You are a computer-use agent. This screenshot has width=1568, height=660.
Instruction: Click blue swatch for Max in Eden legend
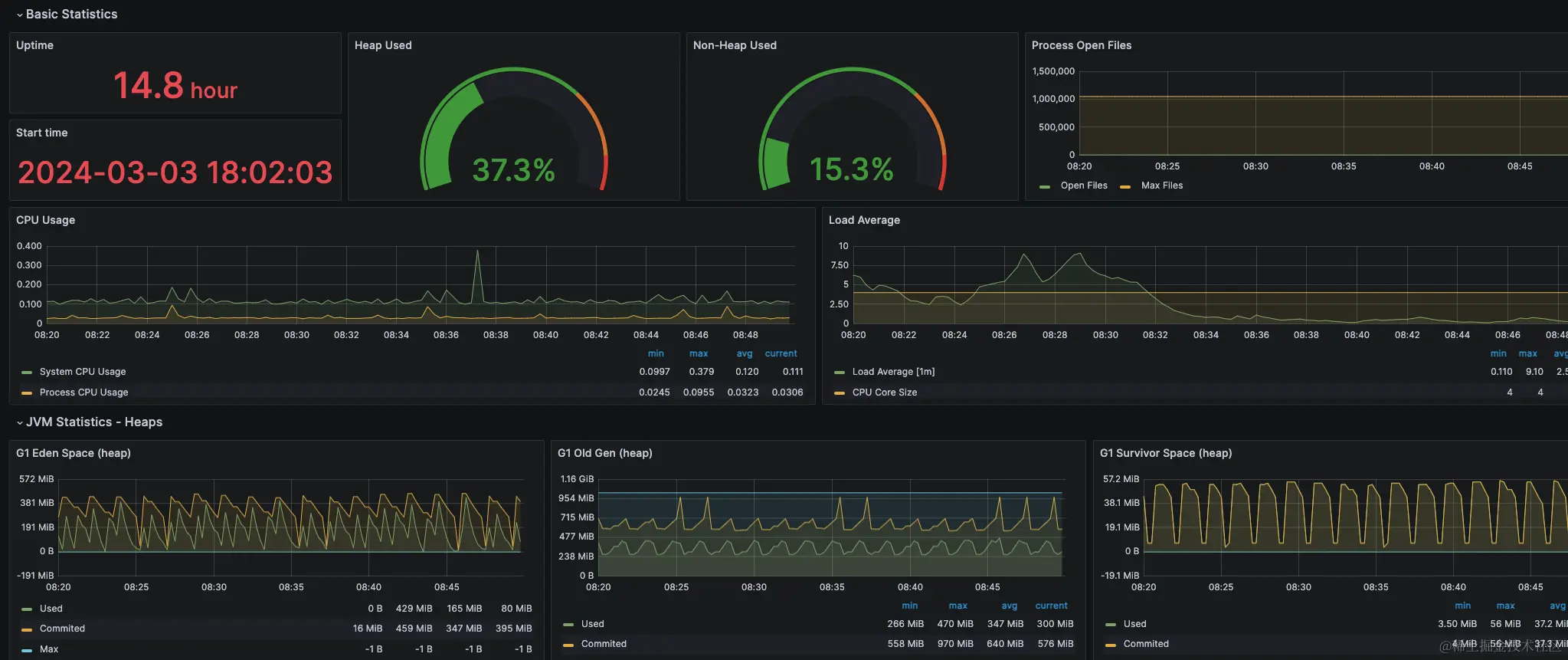coord(27,650)
